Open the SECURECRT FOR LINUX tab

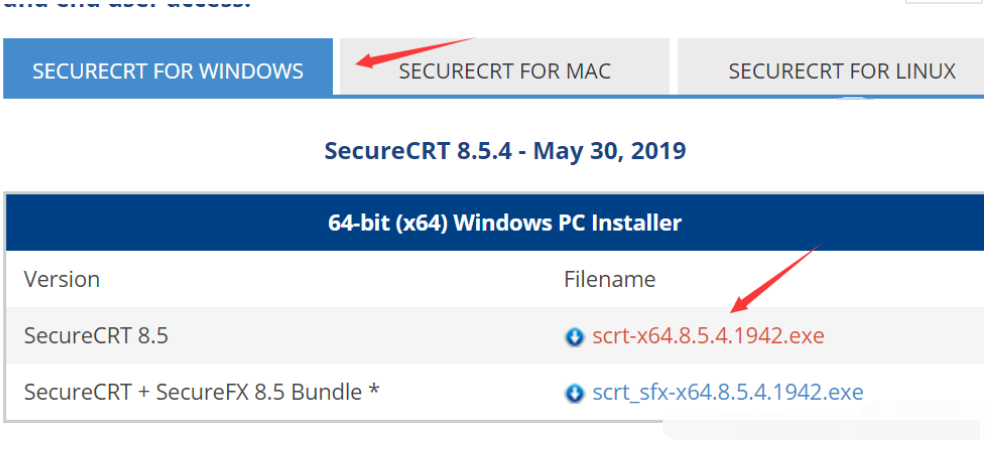pyautogui.click(x=841, y=71)
